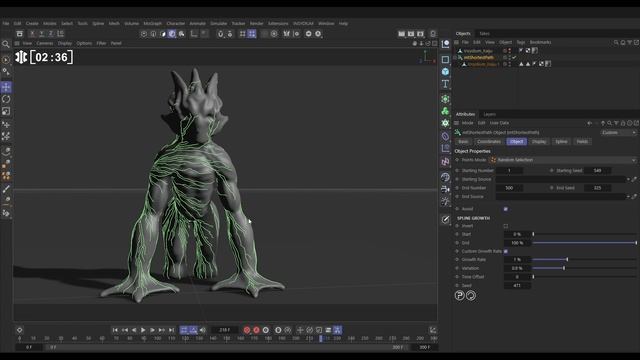Select the Scale tool in left toolbar
This screenshot has height=360, width=640.
[x=6, y=111]
